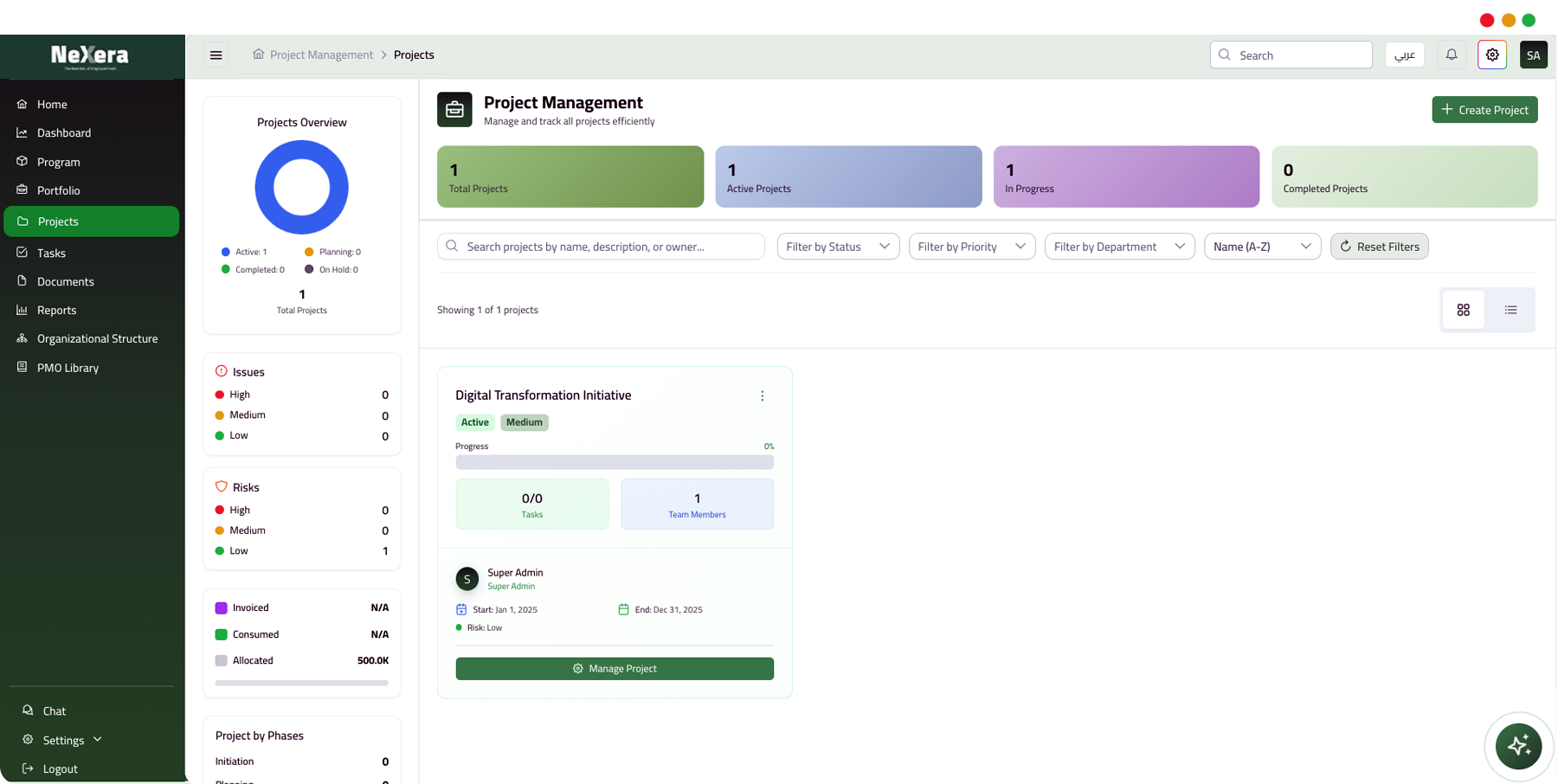Switch language to Arabic
The width and height of the screenshot is (1558, 784).
click(x=1404, y=55)
